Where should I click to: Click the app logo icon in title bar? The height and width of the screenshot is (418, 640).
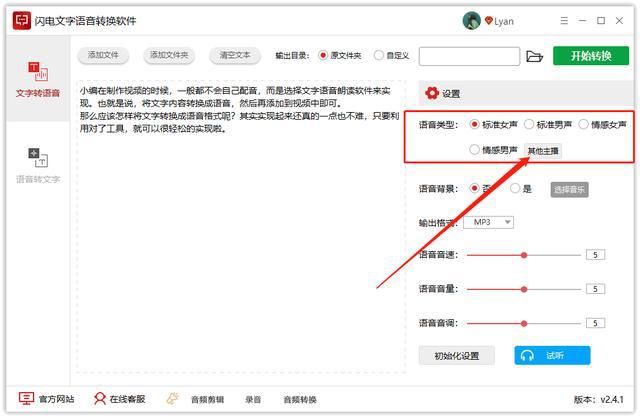click(21, 20)
